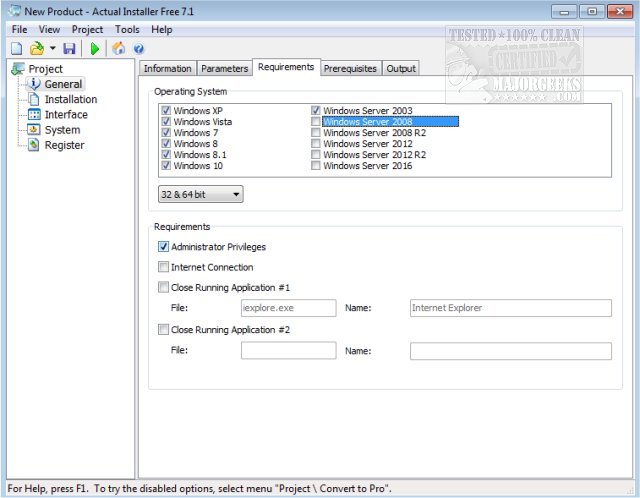The width and height of the screenshot is (640, 498).
Task: Click the empty File field for application #2
Action: click(x=289, y=351)
